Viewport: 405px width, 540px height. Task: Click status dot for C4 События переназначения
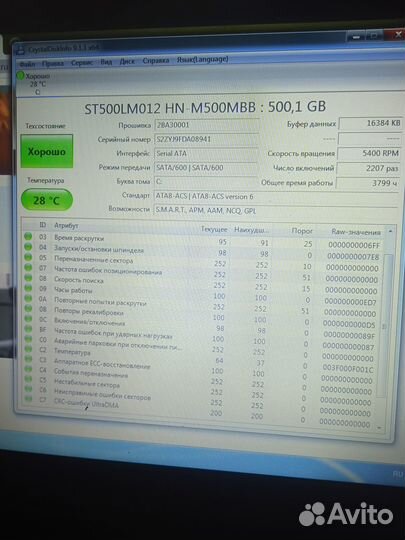(x=28, y=369)
